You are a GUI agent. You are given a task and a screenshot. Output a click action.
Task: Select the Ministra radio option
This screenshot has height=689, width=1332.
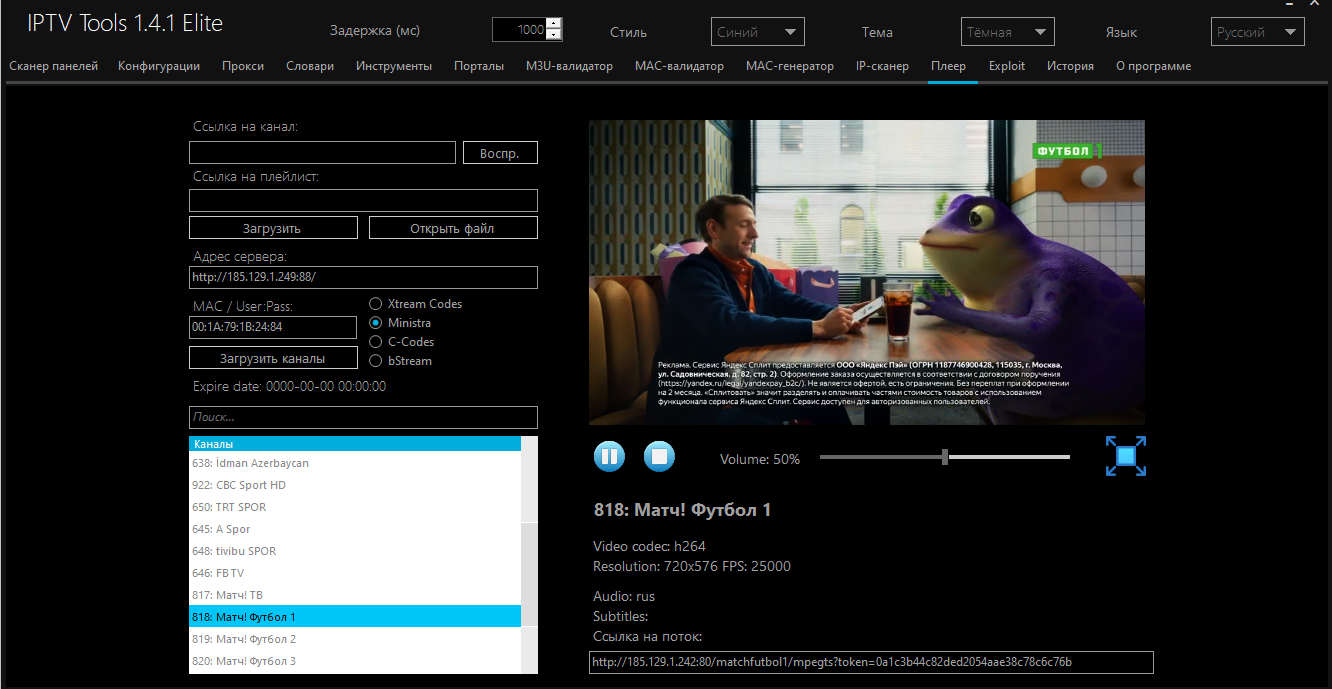[400, 323]
